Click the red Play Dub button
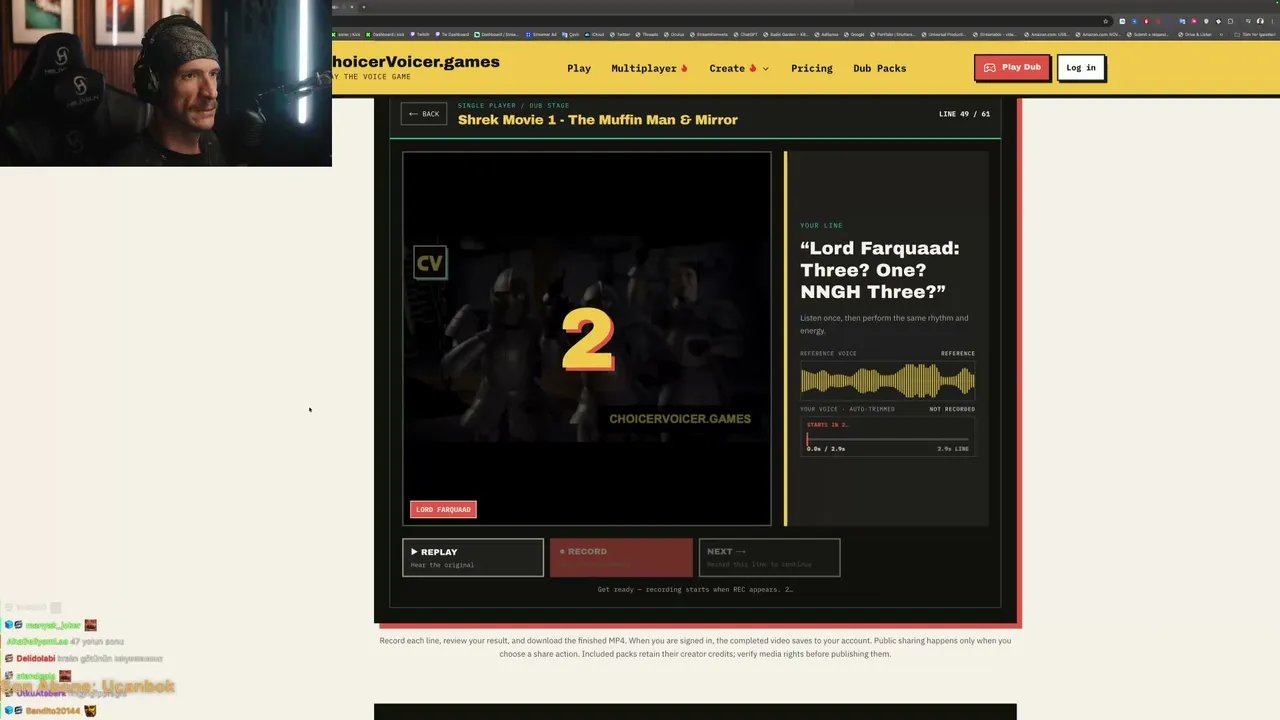This screenshot has height=720, width=1280. click(x=1012, y=67)
